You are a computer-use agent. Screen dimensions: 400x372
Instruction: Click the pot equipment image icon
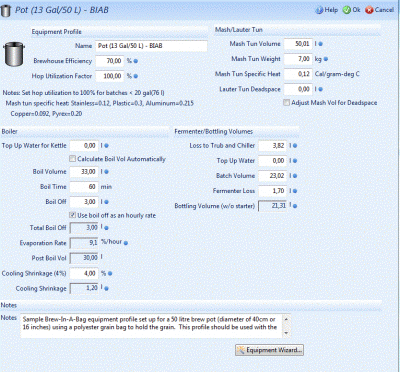14,53
